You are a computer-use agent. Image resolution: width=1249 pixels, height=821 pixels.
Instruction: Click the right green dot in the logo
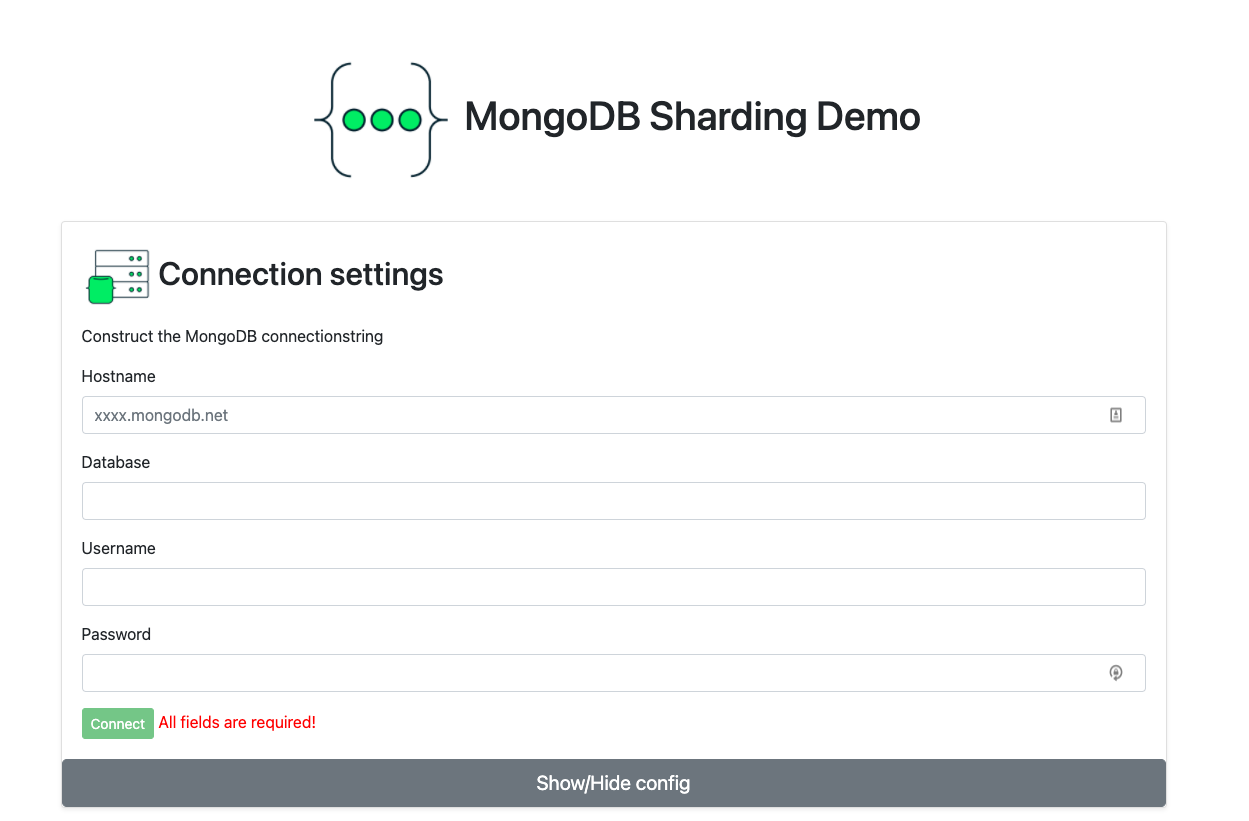click(408, 121)
